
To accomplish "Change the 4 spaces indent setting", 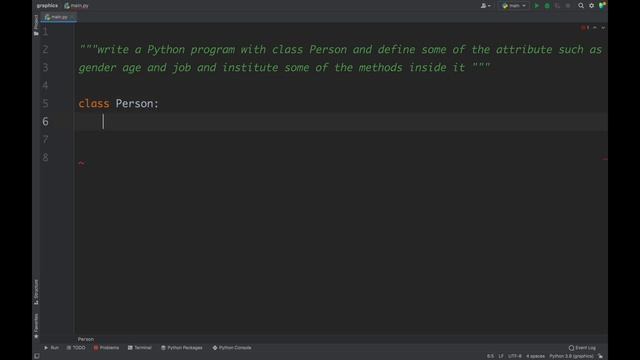I will coord(535,356).
